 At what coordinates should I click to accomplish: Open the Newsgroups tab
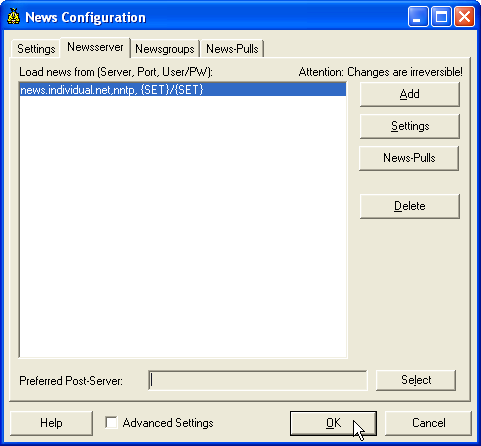165,49
